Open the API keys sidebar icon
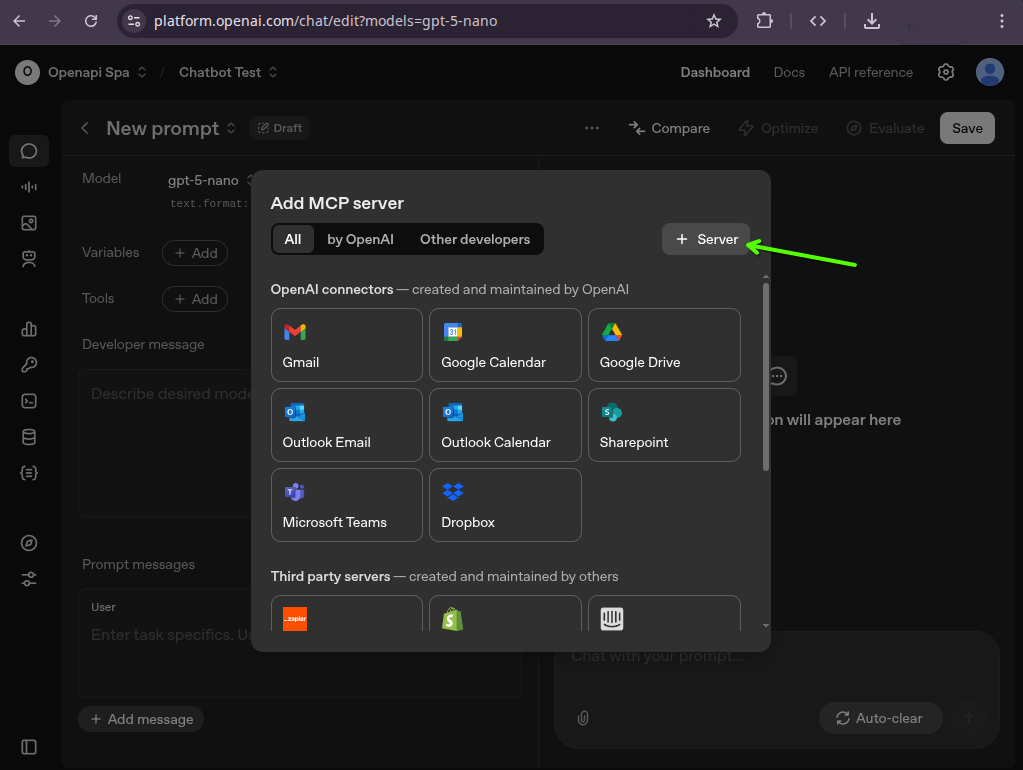 point(28,364)
